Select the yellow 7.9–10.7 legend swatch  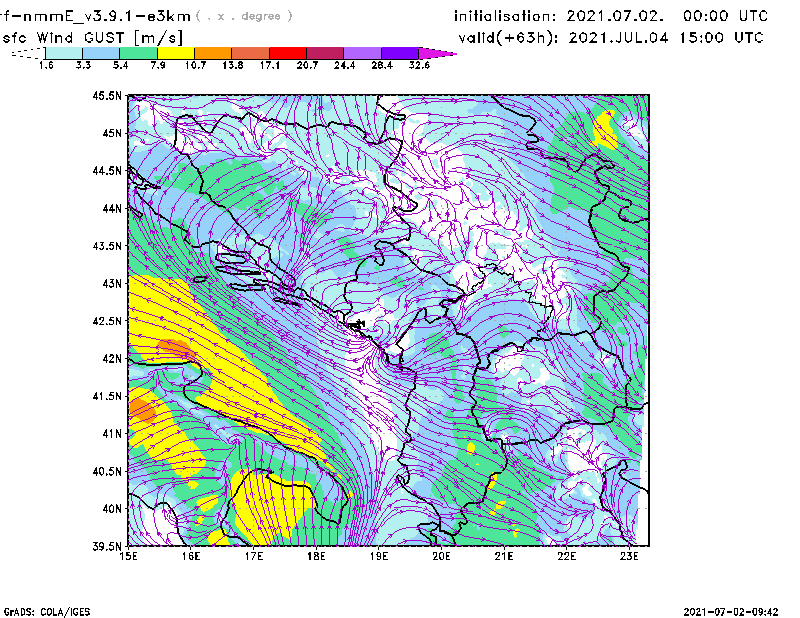[x=176, y=53]
